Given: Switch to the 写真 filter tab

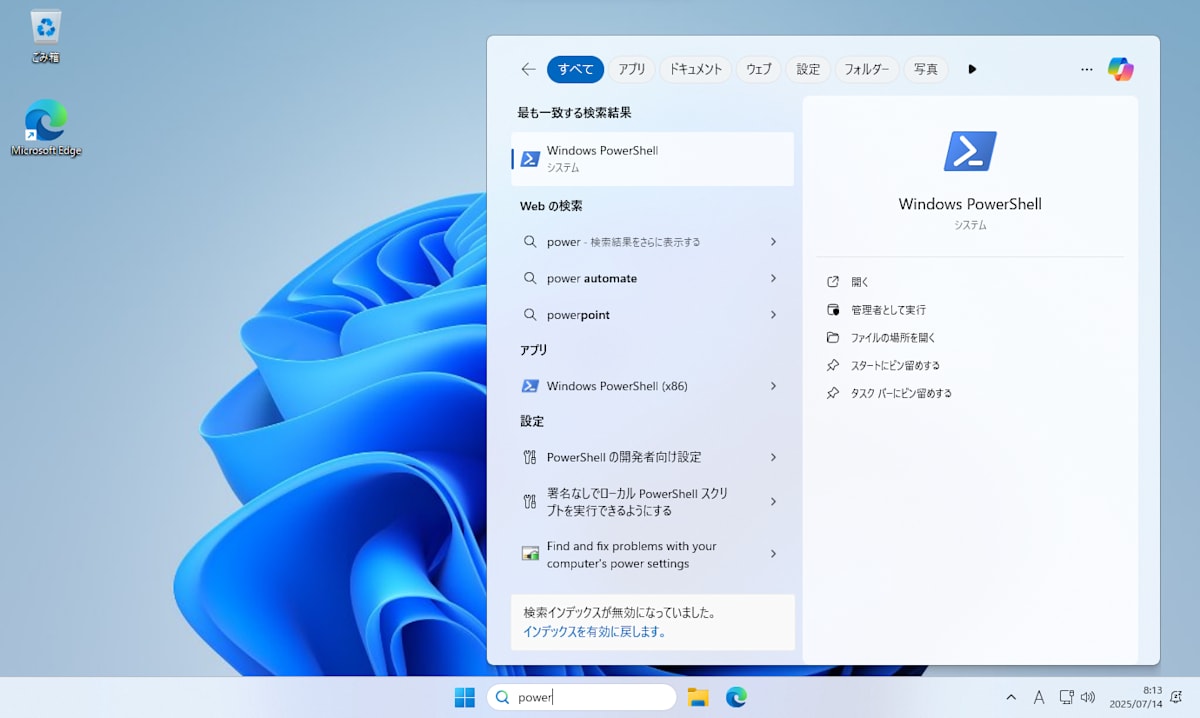Looking at the screenshot, I should 926,69.
